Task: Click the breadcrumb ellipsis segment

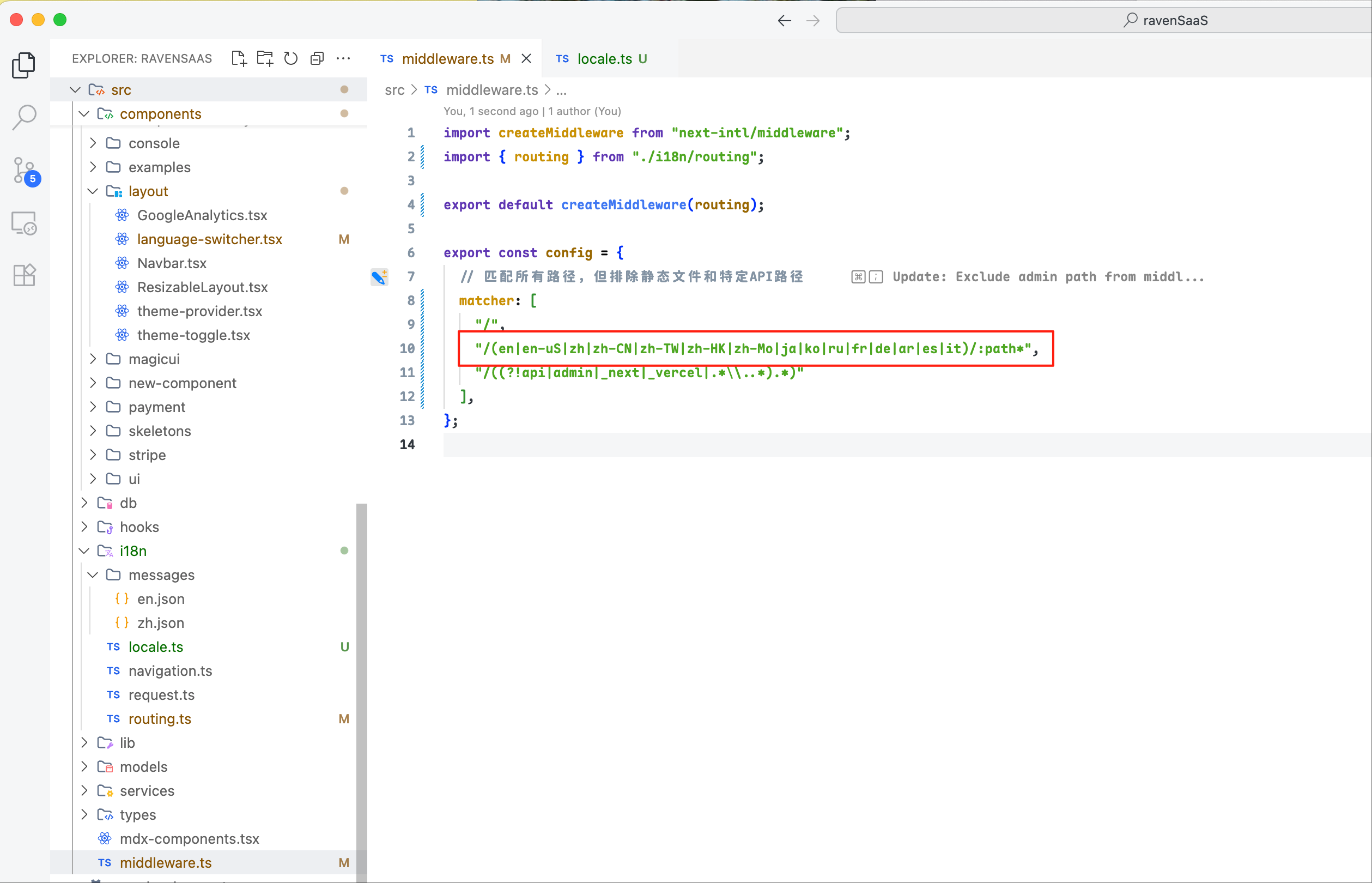Action: pyautogui.click(x=562, y=90)
